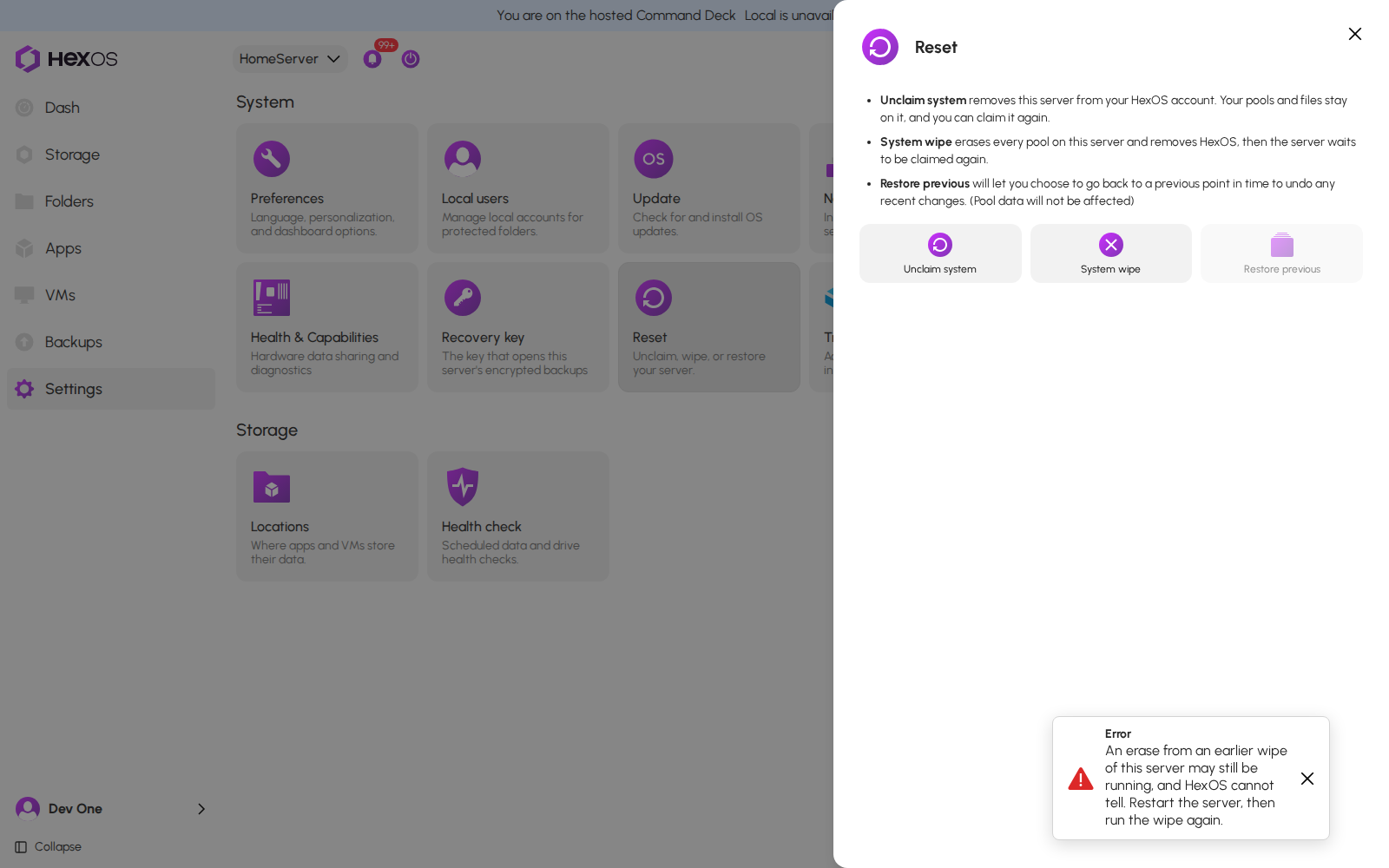Screen dimensions: 1389x868
Task: Click the Dev One avatar icon
Action: point(28,809)
